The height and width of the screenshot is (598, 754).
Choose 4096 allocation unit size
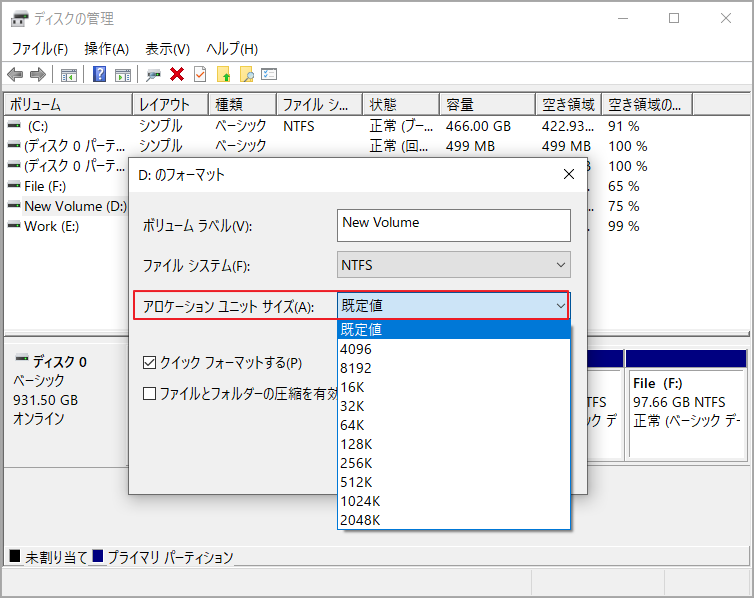454,349
